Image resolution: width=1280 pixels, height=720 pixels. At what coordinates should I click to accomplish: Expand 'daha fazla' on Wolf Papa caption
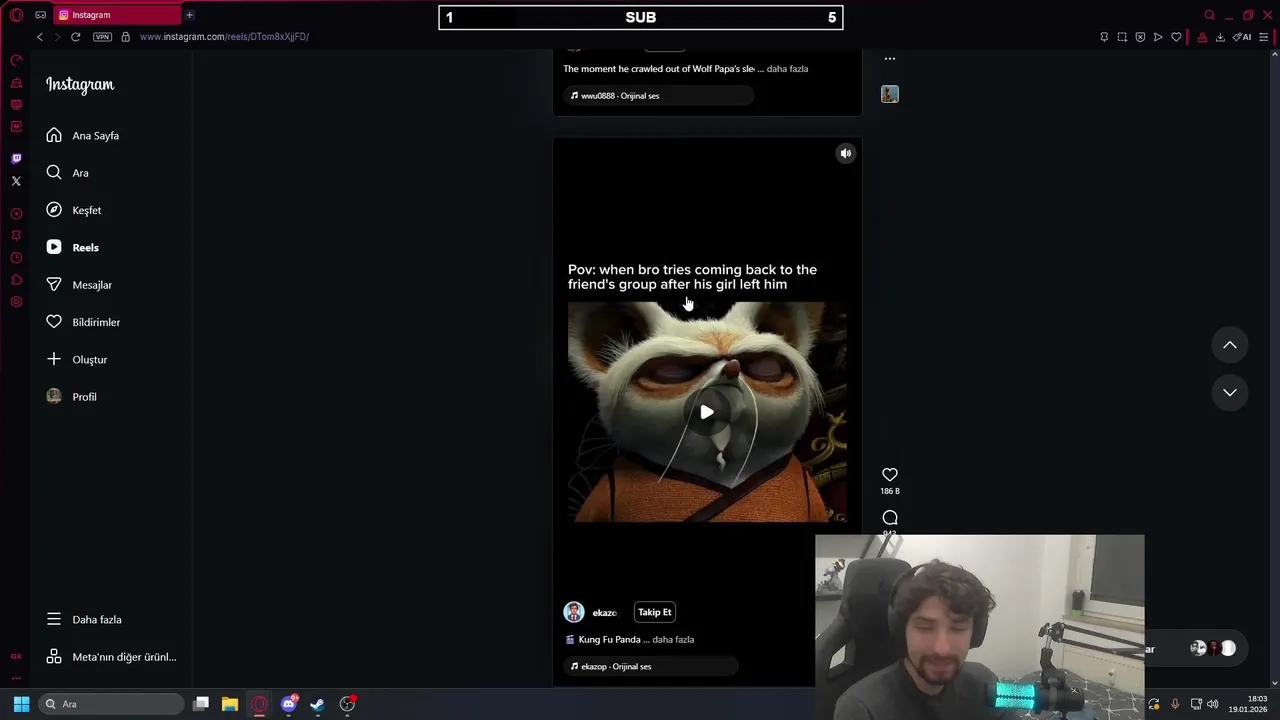click(787, 69)
